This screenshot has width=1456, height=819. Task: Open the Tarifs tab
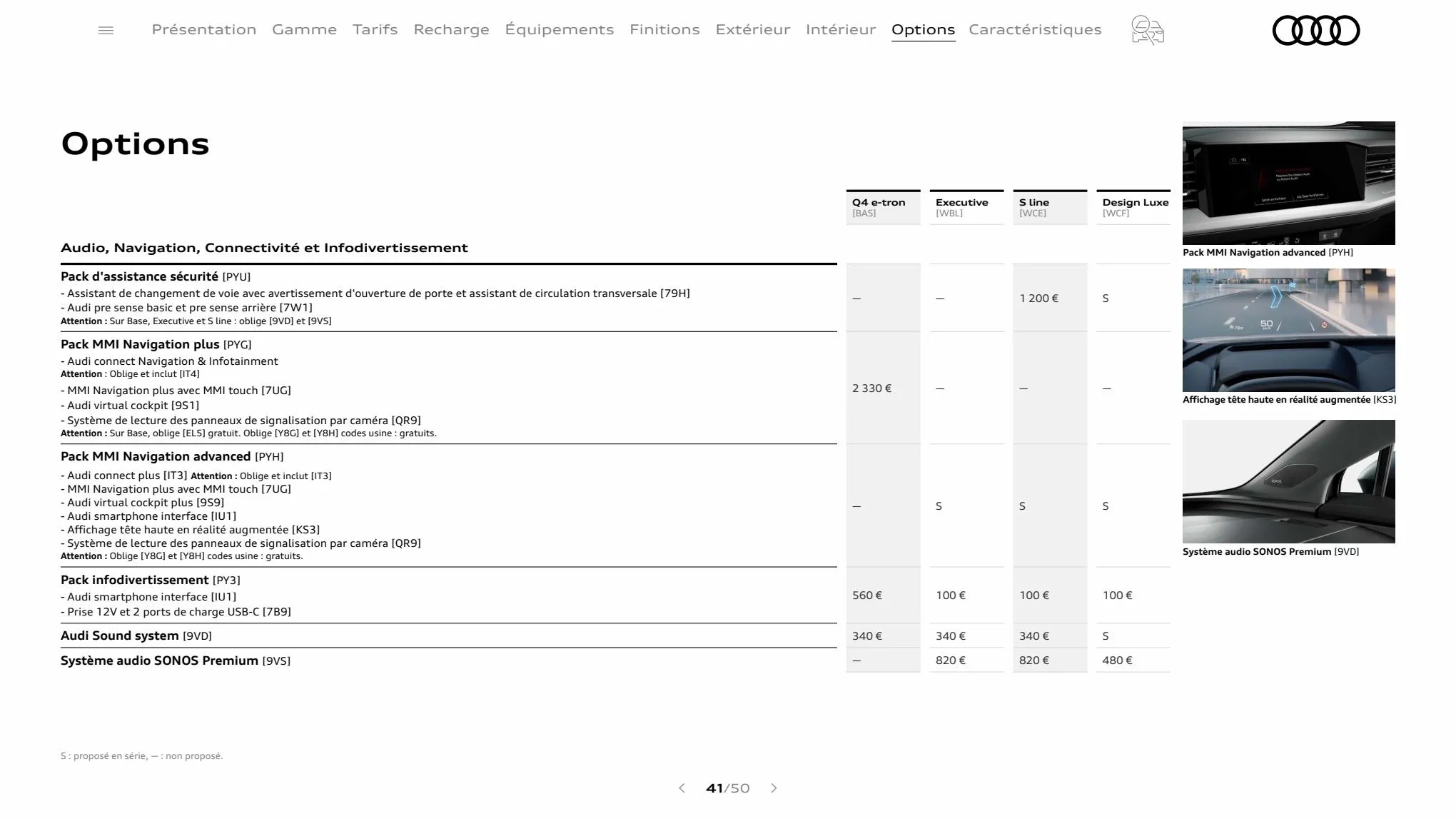(375, 29)
